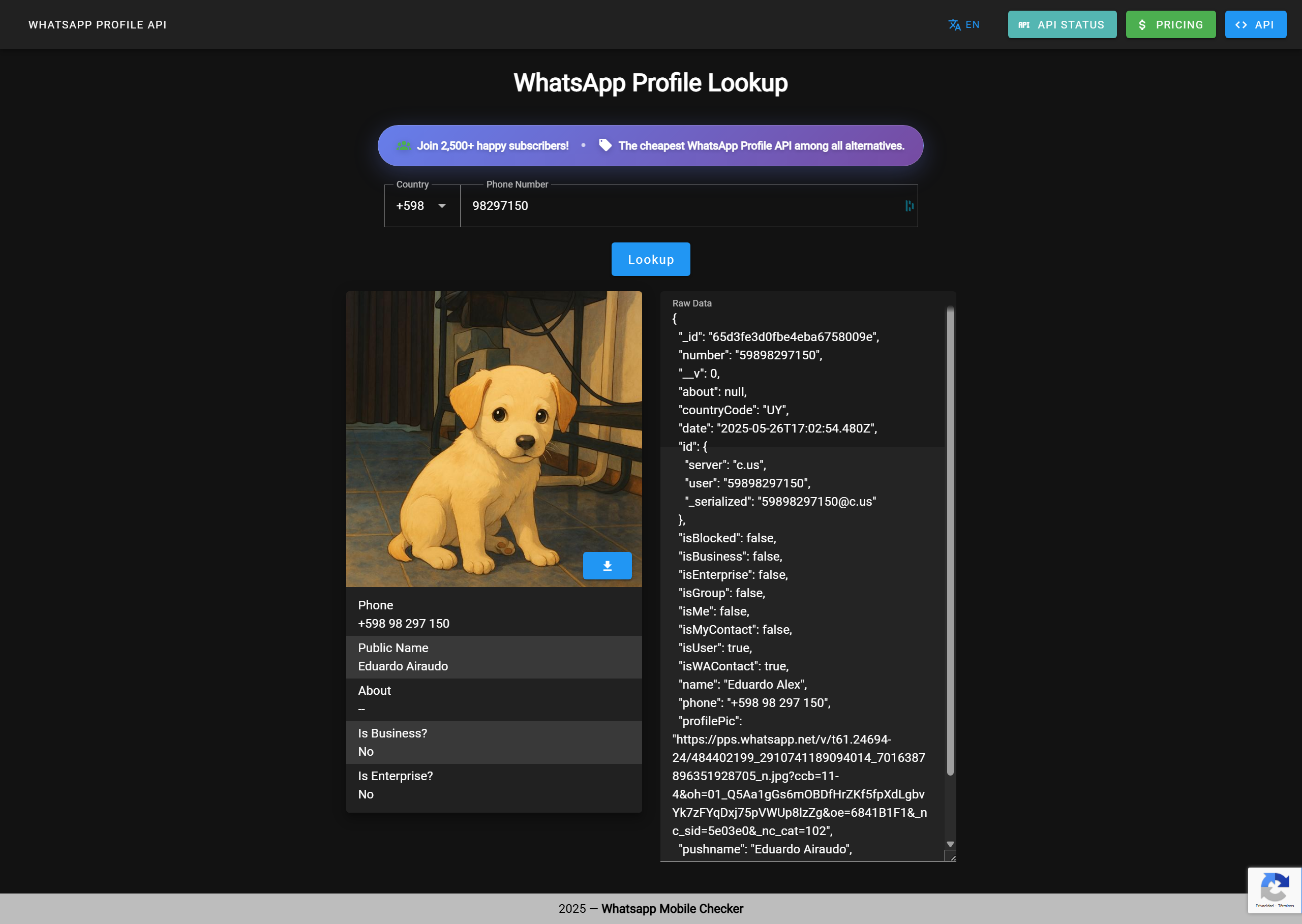Open the EN language selector
1302x924 pixels.
click(x=964, y=24)
